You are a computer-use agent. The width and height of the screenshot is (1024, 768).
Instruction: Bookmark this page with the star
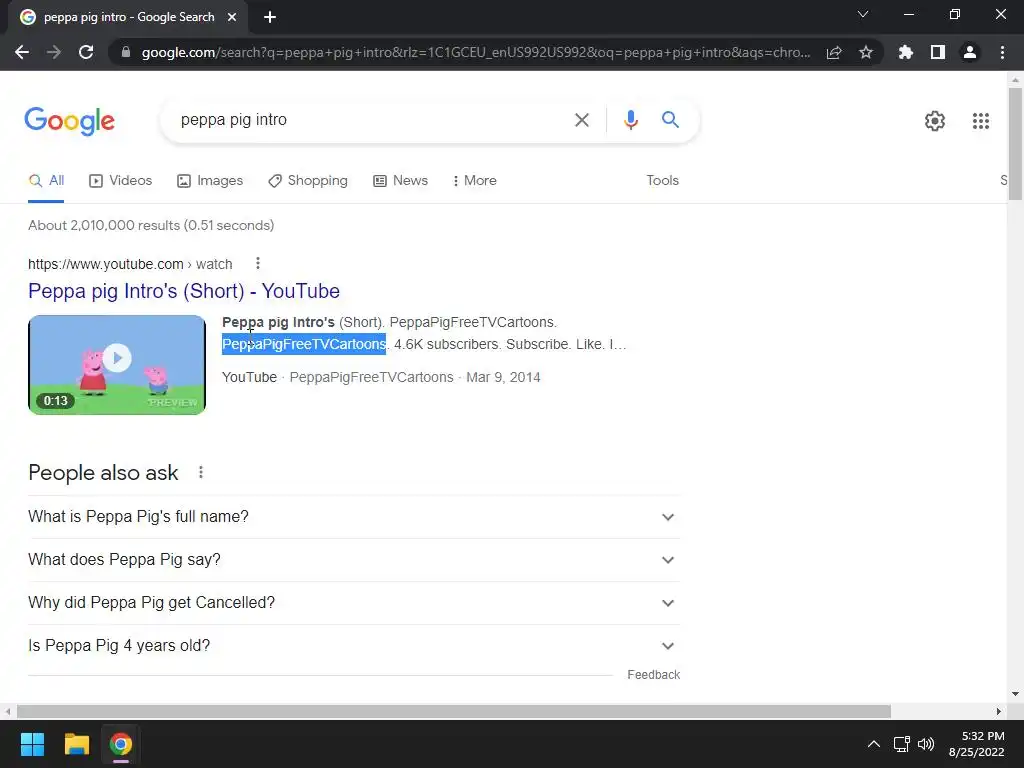(x=866, y=52)
